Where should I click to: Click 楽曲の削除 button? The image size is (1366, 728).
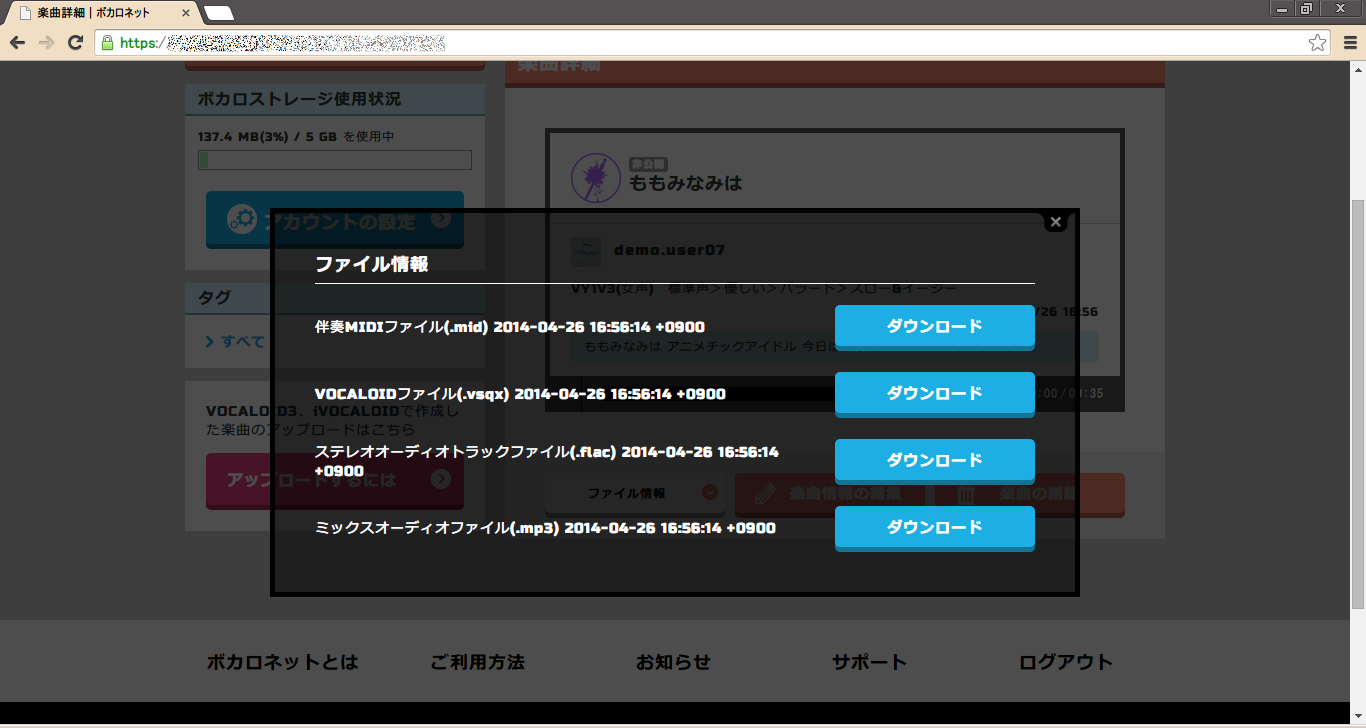(x=1029, y=494)
